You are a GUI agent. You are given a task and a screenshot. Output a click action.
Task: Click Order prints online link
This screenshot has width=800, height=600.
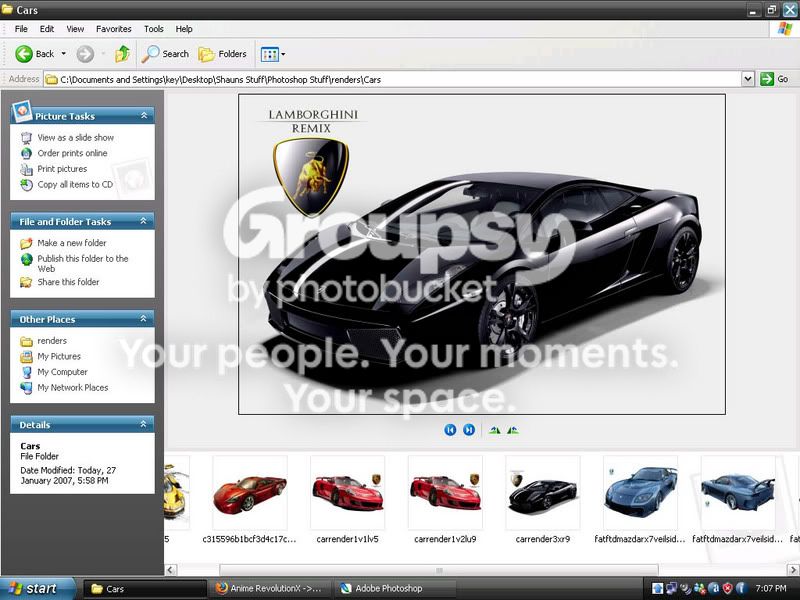72,153
